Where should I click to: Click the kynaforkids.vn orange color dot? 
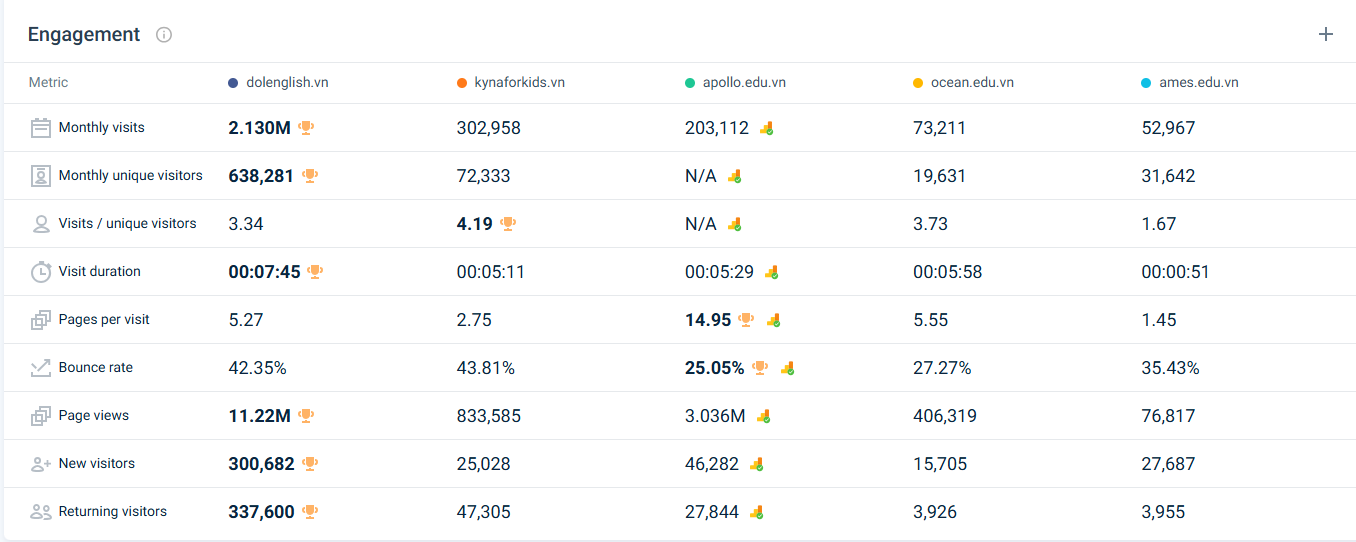click(462, 83)
